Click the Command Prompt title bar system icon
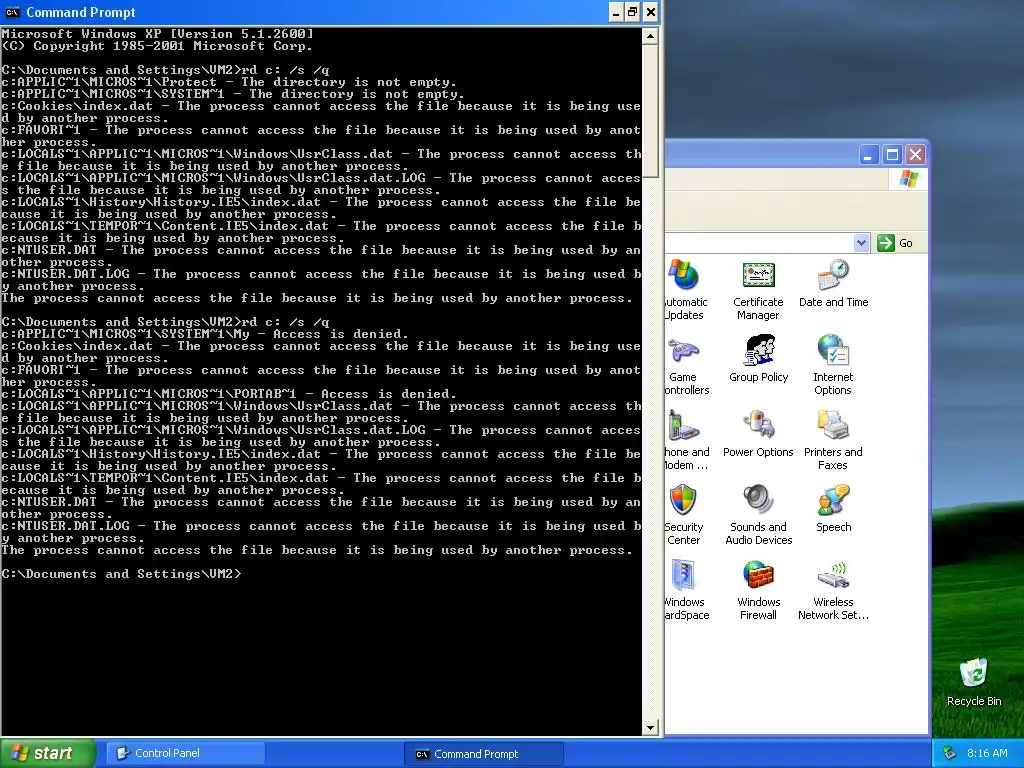This screenshot has width=1024, height=768. (12, 12)
